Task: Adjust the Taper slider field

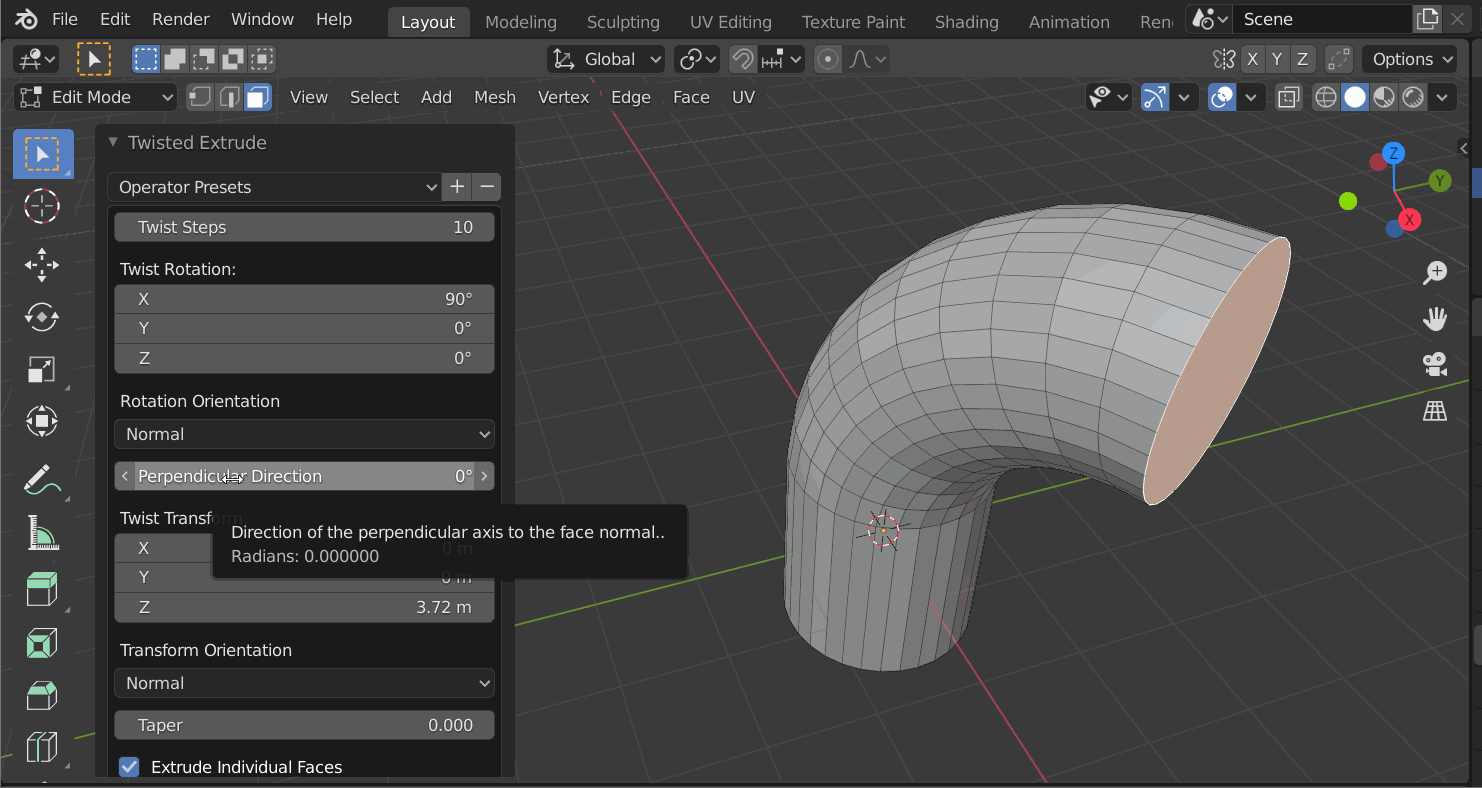Action: click(x=304, y=725)
